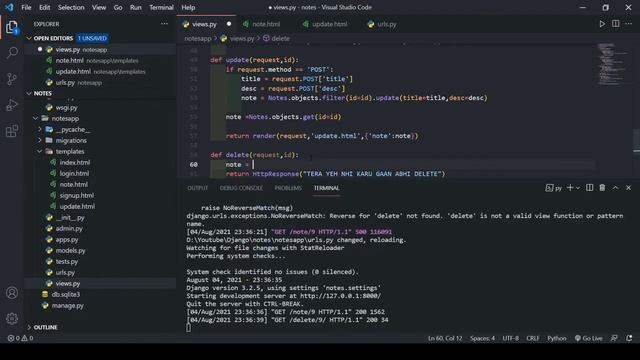Create a new terminal with plus icon
The image size is (640, 360).
pos(570,188)
